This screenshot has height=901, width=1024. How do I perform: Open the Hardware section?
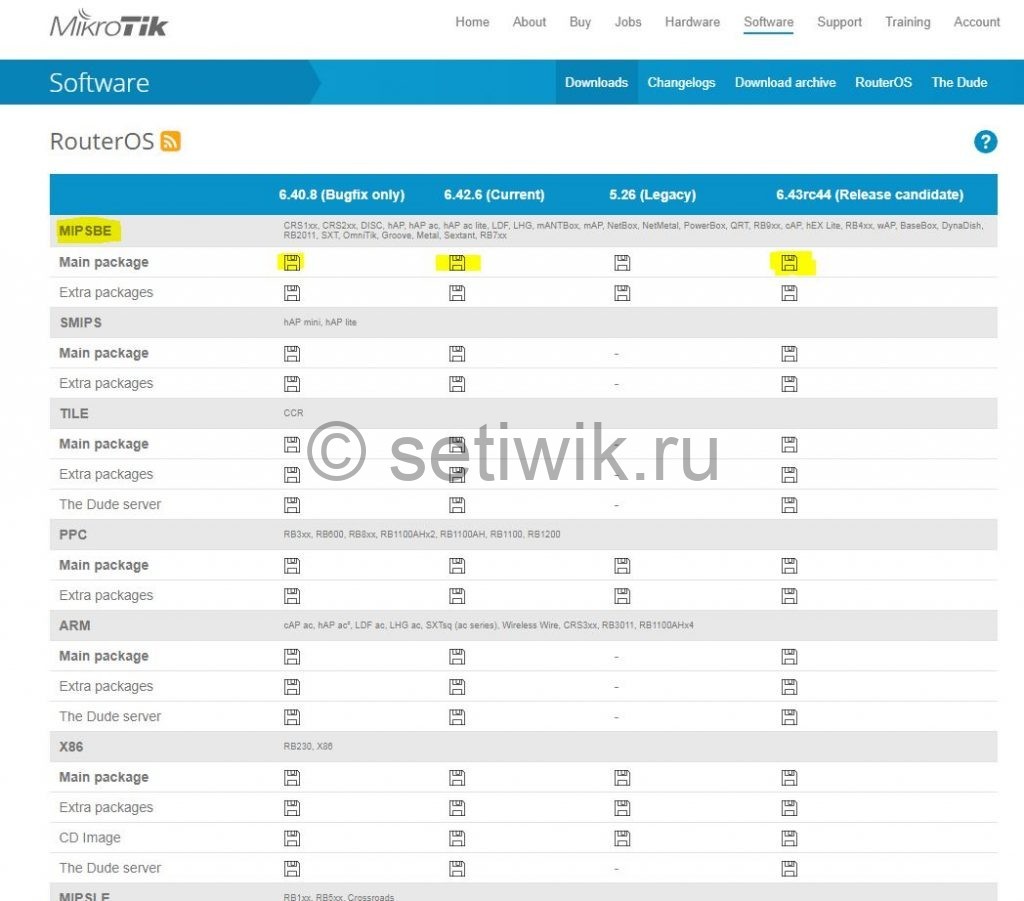pos(692,22)
